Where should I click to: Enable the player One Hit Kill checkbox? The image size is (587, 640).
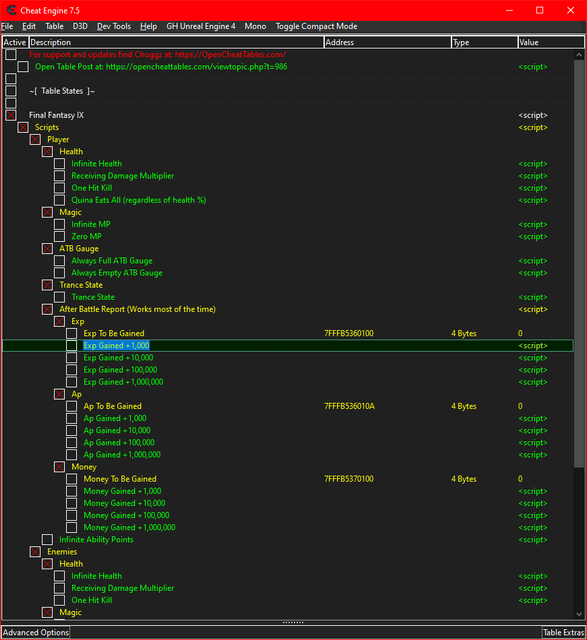[x=60, y=188]
